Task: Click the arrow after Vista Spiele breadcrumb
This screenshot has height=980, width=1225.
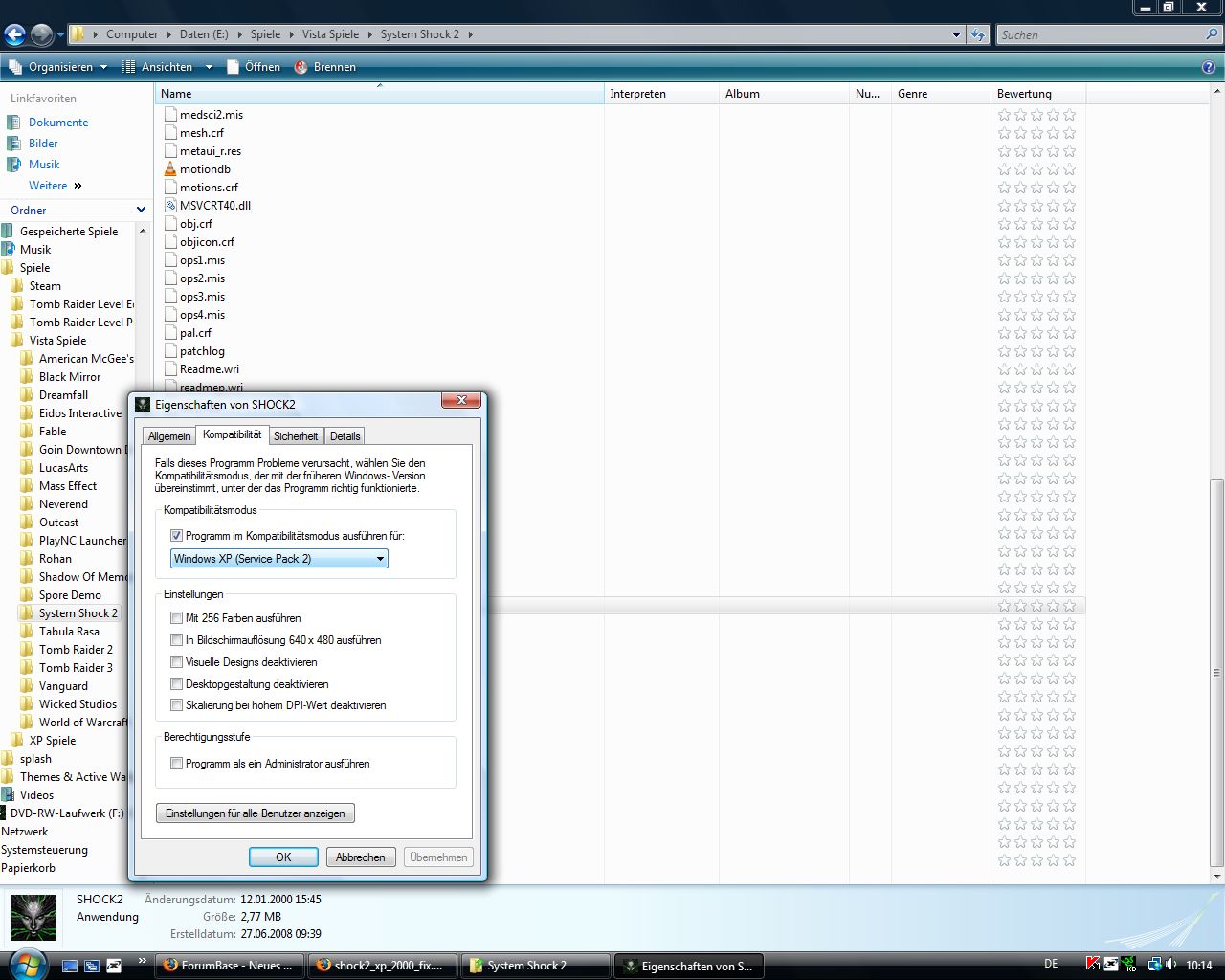Action: click(368, 34)
